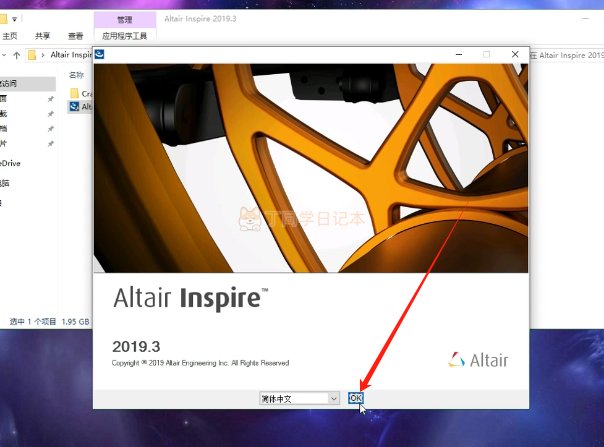Open the 查看 ribbon tab
This screenshot has height=447, width=604.
point(76,36)
